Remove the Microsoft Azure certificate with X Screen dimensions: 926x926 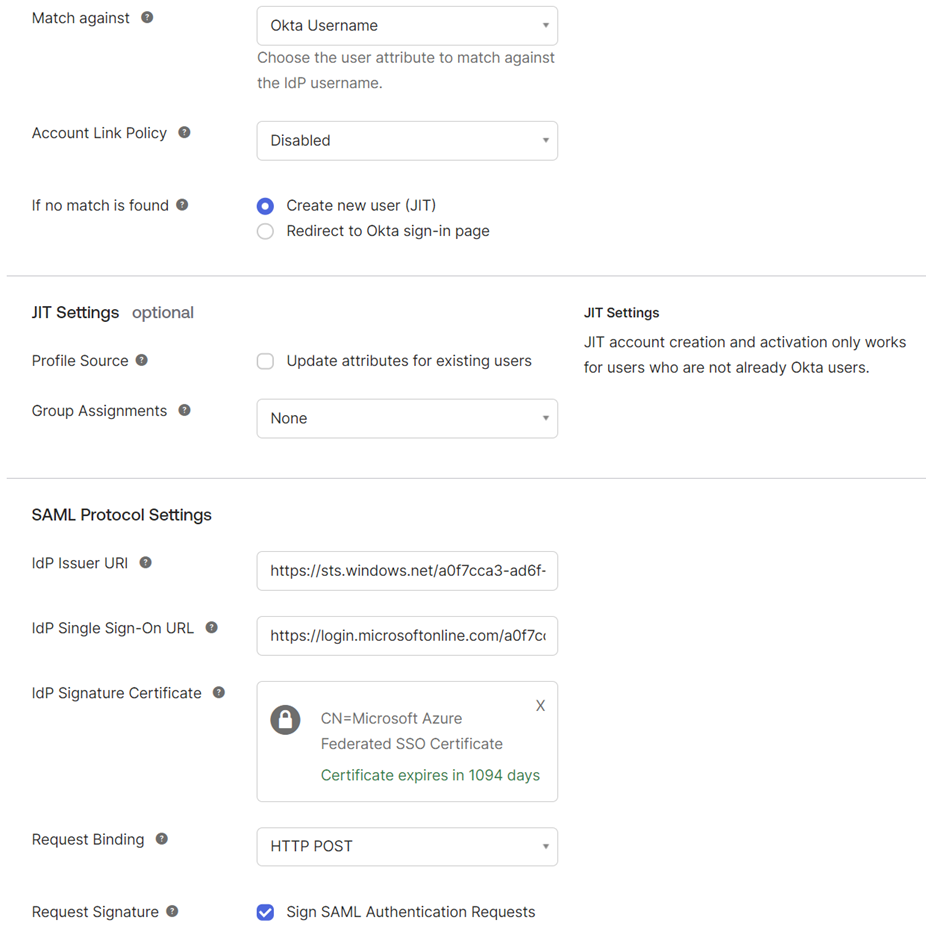tap(540, 705)
